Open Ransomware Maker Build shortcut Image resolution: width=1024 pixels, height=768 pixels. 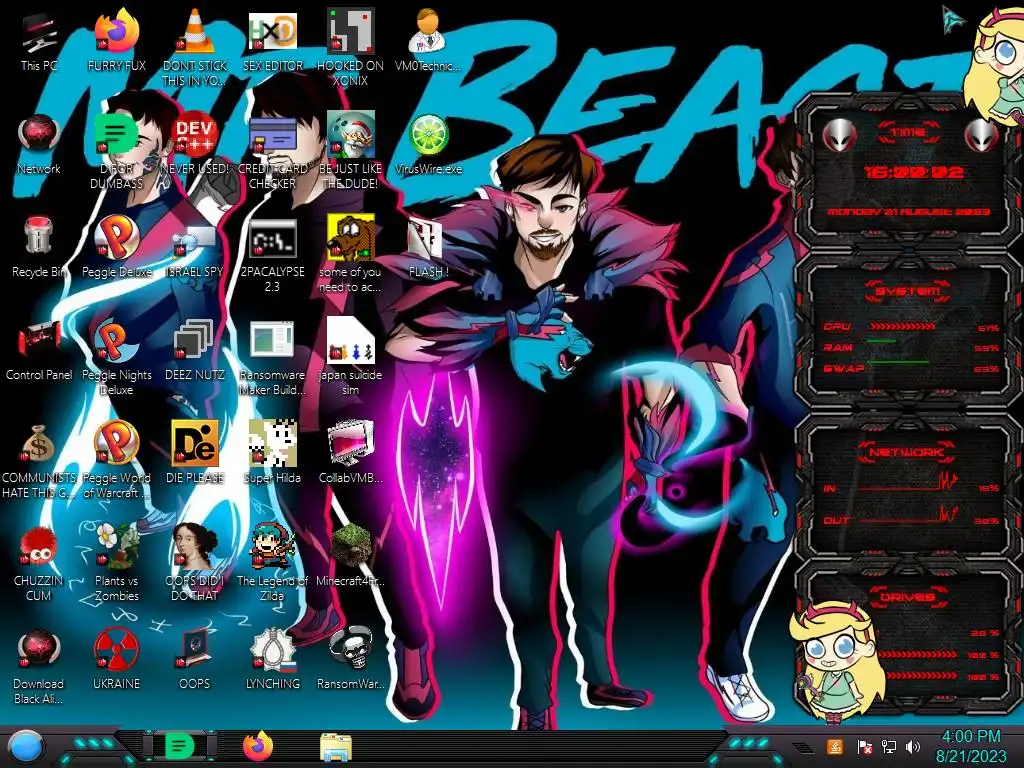click(273, 358)
